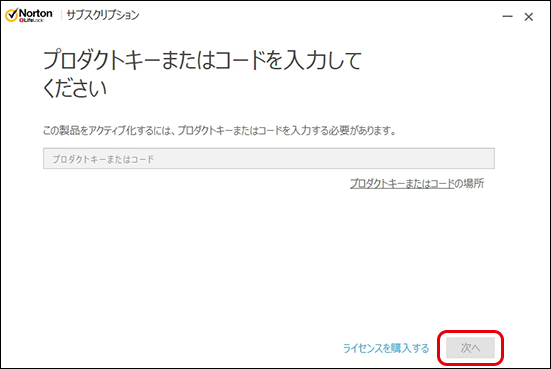
Task: Close the Norton subscription window
Action: tap(529, 17)
